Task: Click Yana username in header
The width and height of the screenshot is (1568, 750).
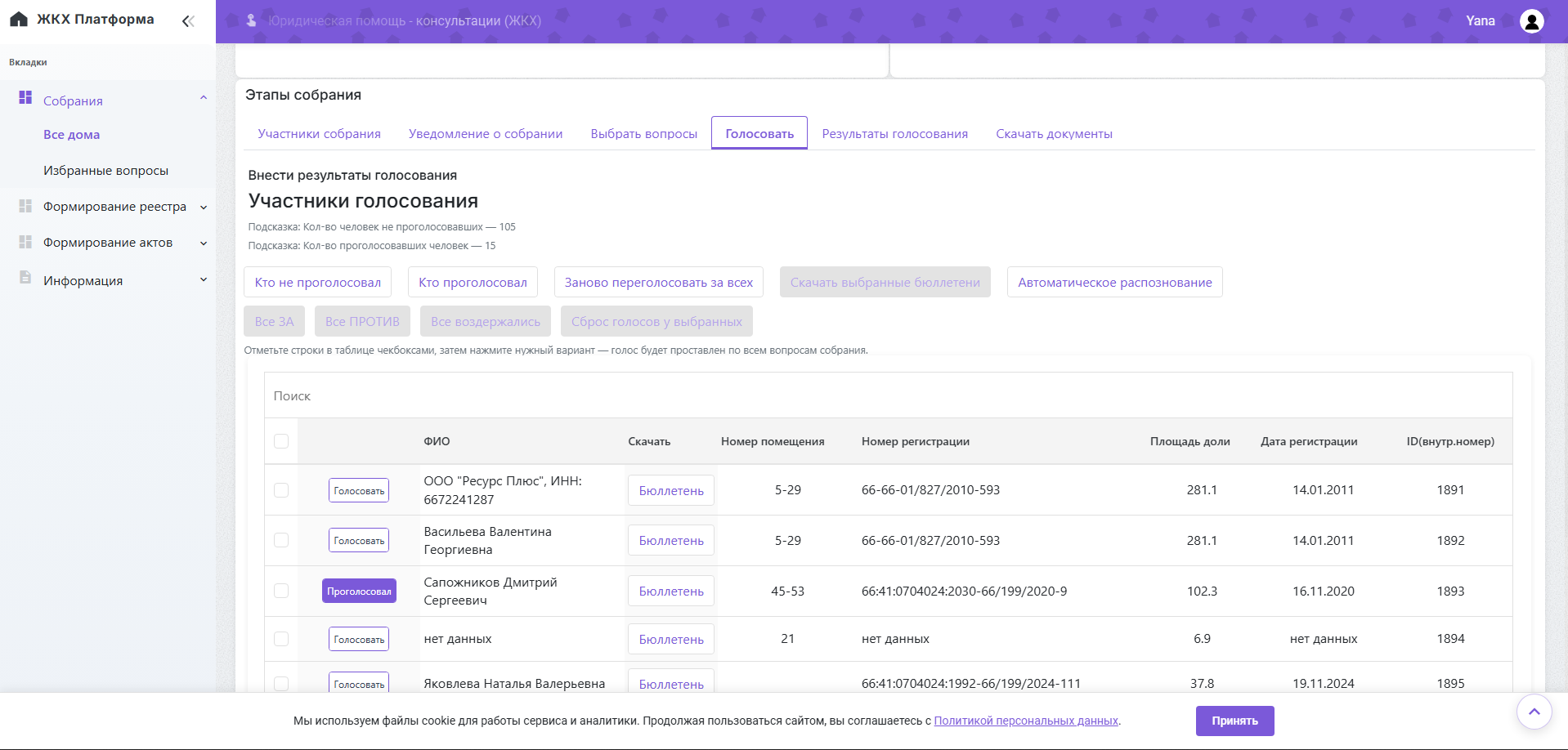Action: click(1480, 21)
